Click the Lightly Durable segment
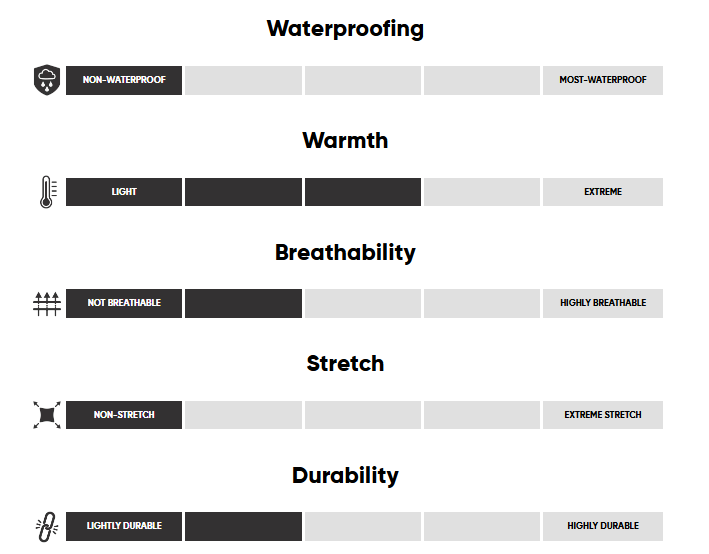 [x=124, y=526]
